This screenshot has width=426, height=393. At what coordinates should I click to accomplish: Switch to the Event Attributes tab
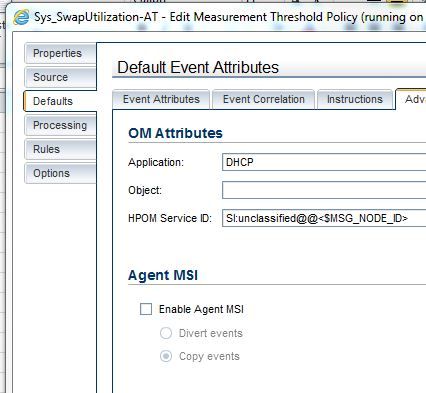161,99
